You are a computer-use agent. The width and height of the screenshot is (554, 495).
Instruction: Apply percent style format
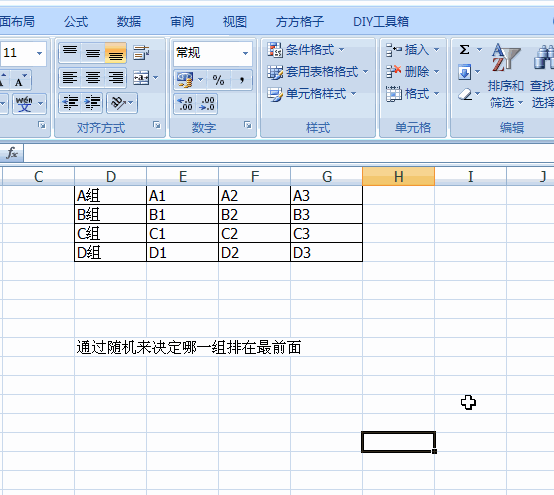(218, 80)
